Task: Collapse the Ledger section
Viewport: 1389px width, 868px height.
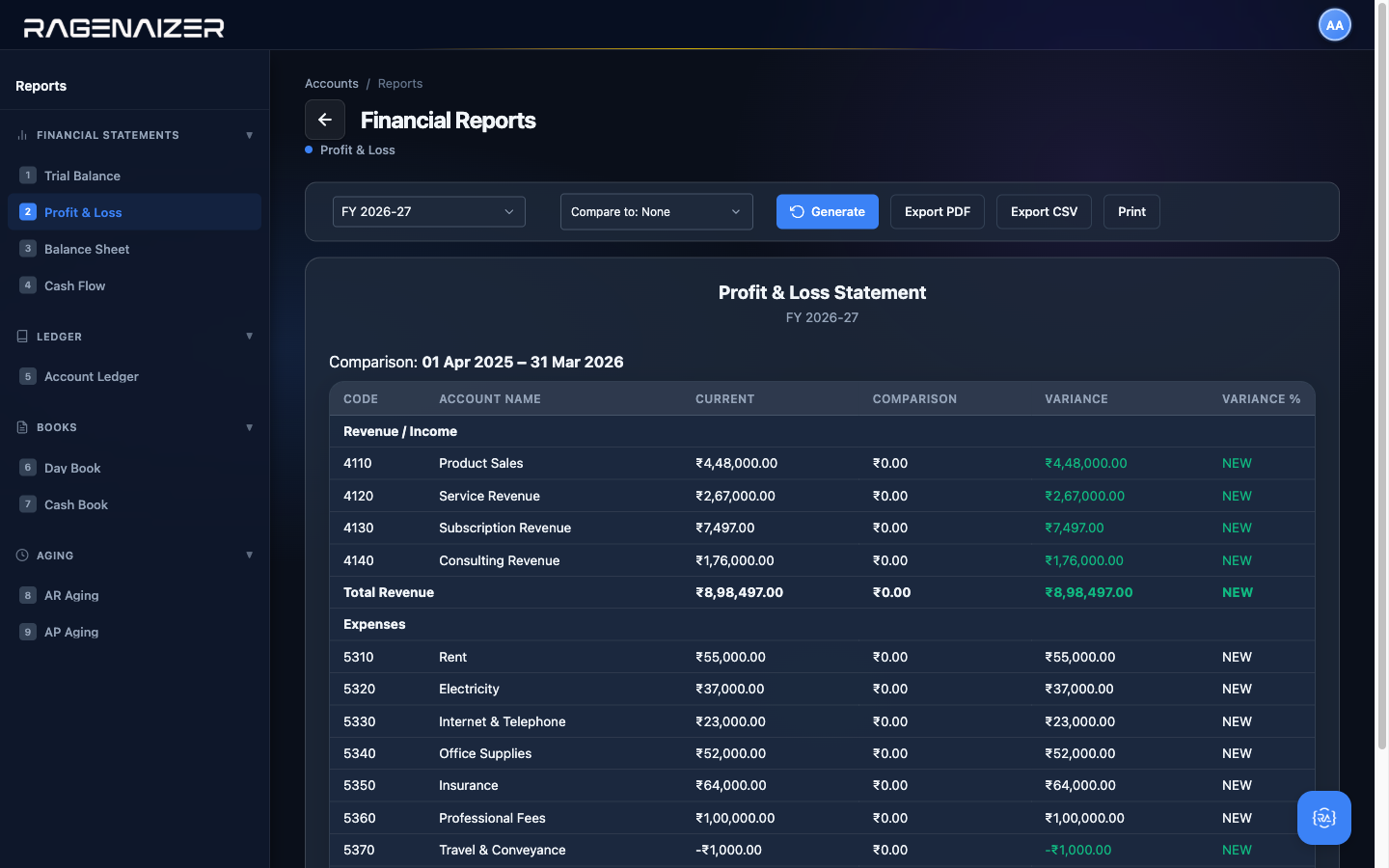Action: click(x=250, y=337)
